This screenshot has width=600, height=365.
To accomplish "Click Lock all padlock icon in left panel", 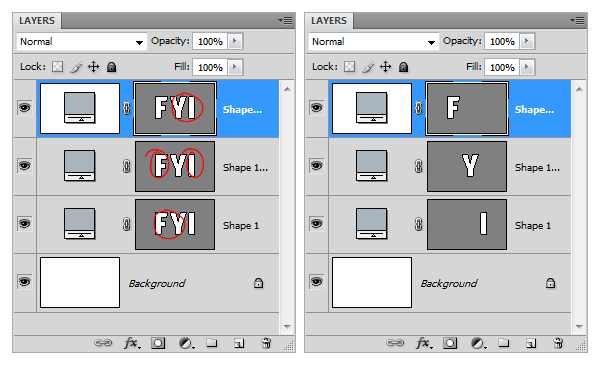I will pos(111,67).
